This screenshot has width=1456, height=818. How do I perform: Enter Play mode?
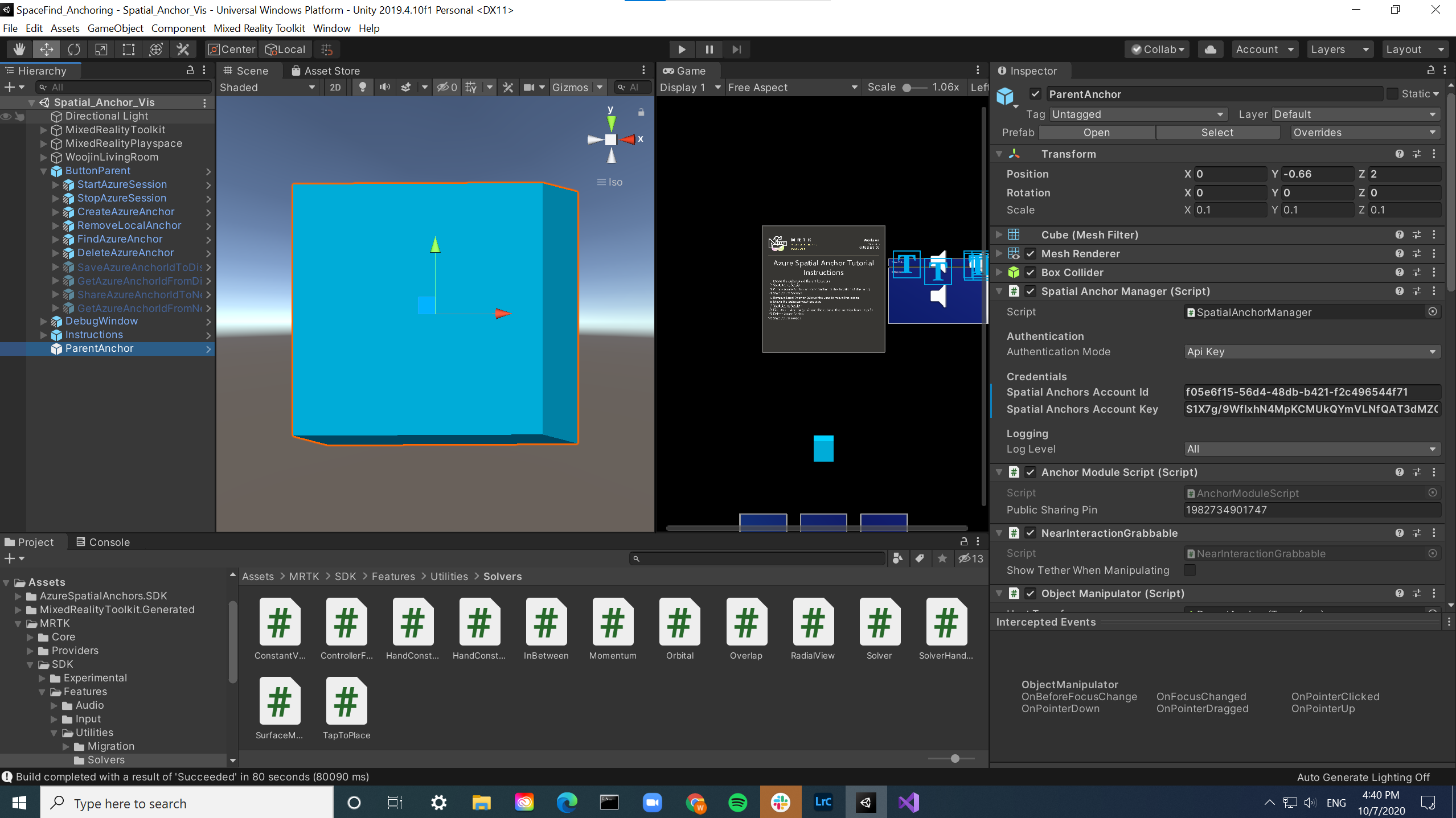coord(681,50)
